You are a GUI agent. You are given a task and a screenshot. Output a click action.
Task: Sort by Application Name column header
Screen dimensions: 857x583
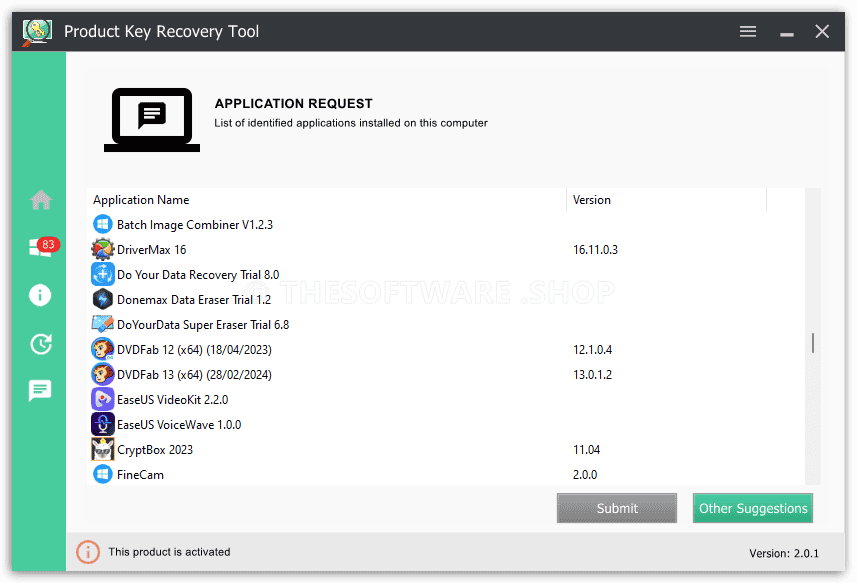pos(327,199)
